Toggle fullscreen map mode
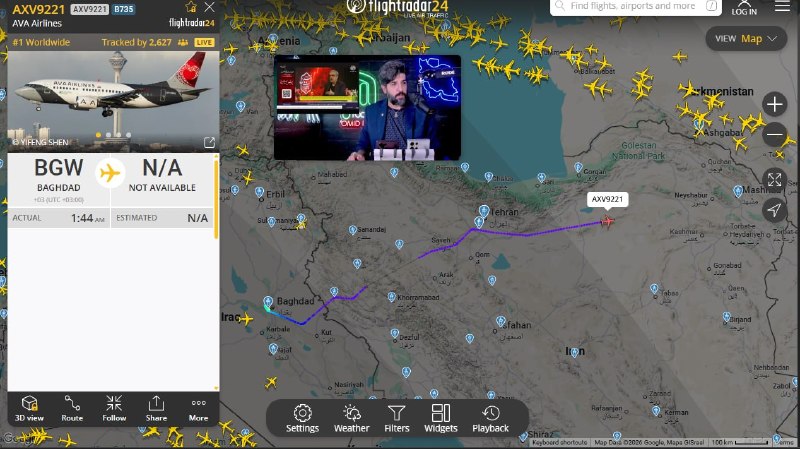This screenshot has height=449, width=800. [x=774, y=180]
